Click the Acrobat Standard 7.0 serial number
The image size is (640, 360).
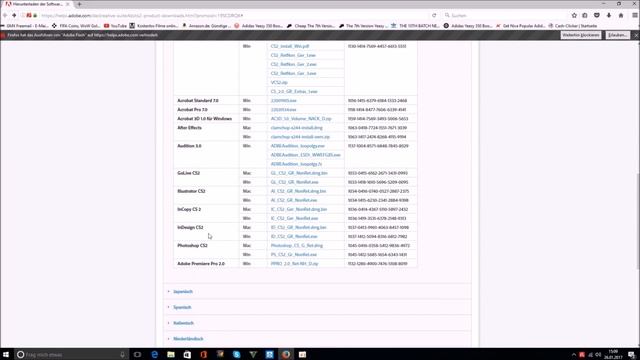click(377, 100)
